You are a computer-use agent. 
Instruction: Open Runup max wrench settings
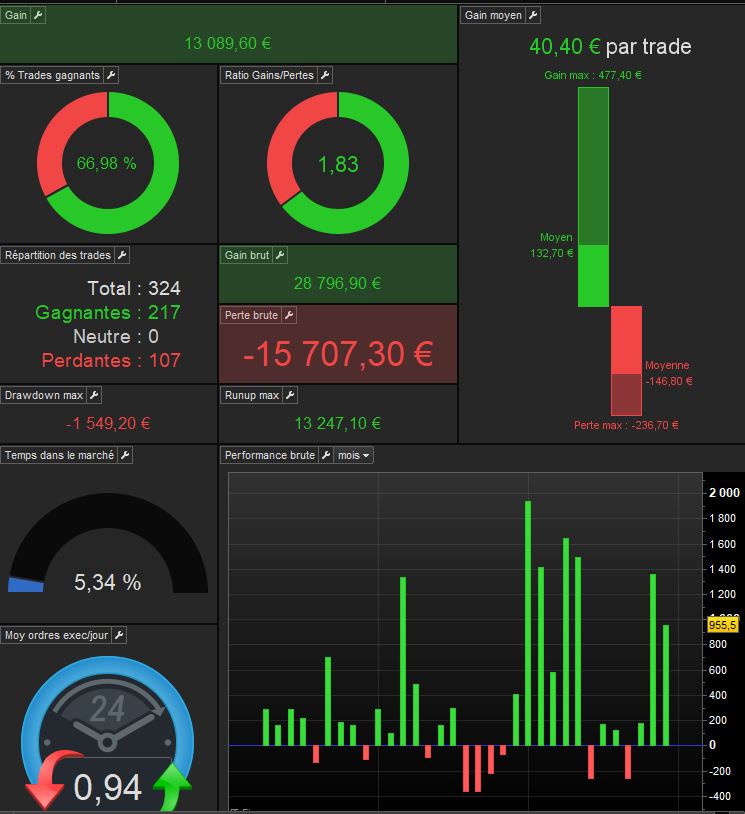click(x=290, y=395)
